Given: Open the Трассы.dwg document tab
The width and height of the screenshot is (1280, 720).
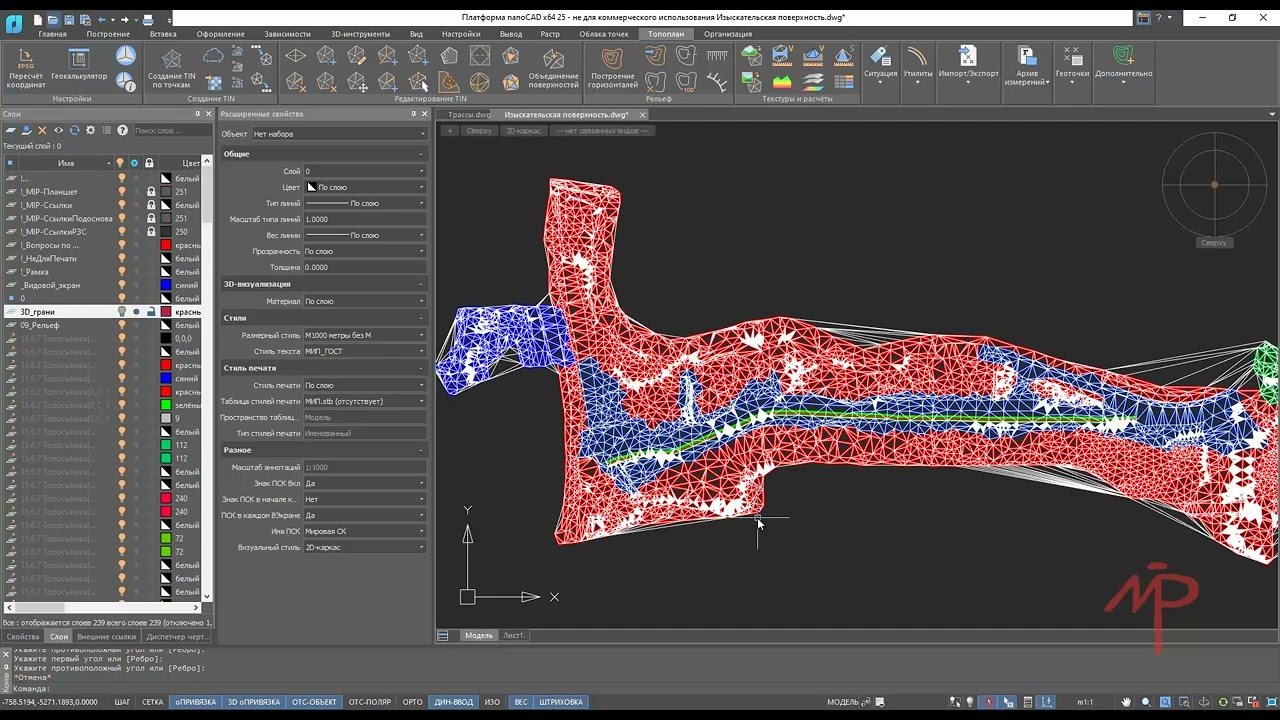Looking at the screenshot, I should coord(469,115).
